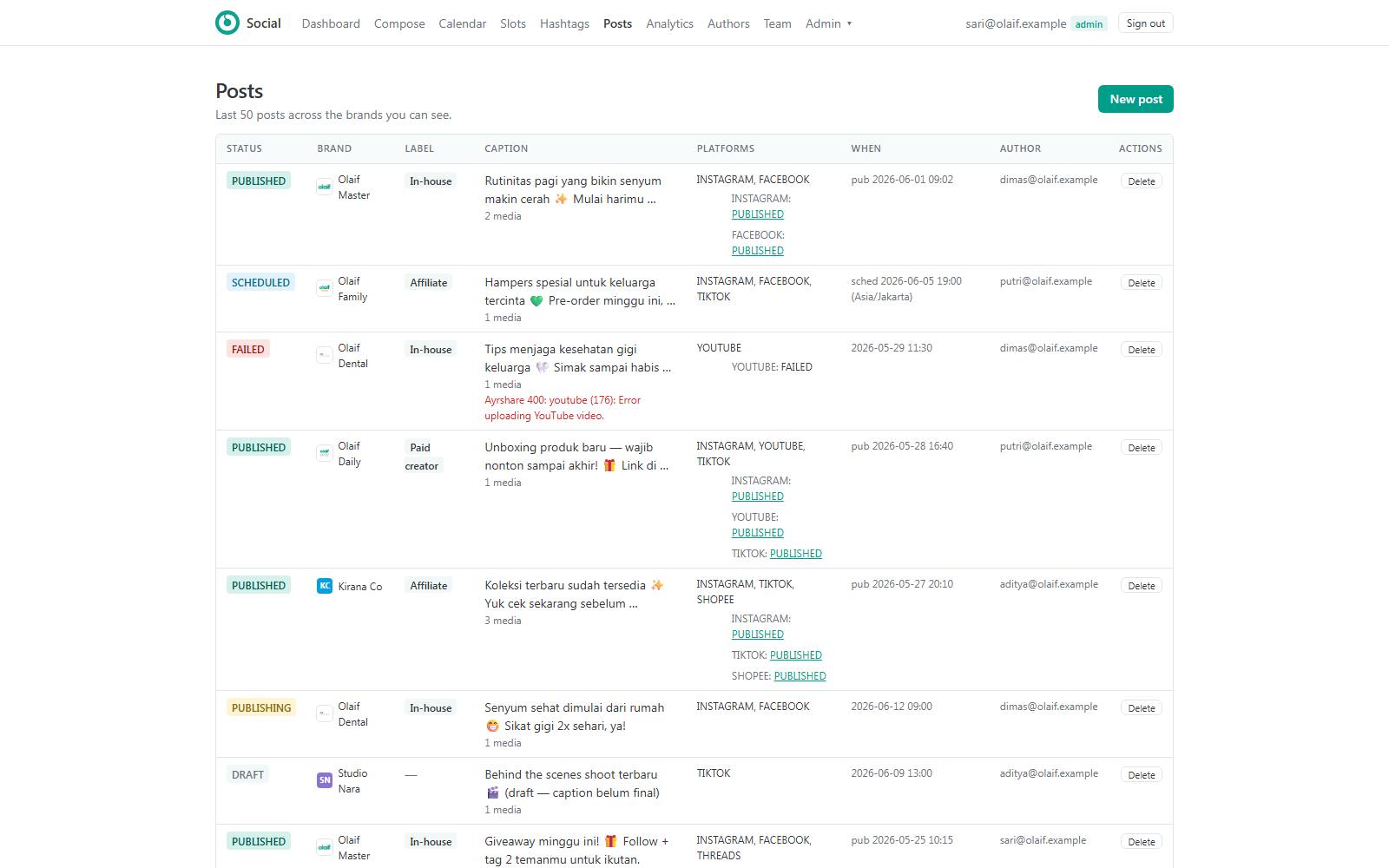Click the admin role badge
Viewport: 1389px width, 868px height.
[1089, 24]
